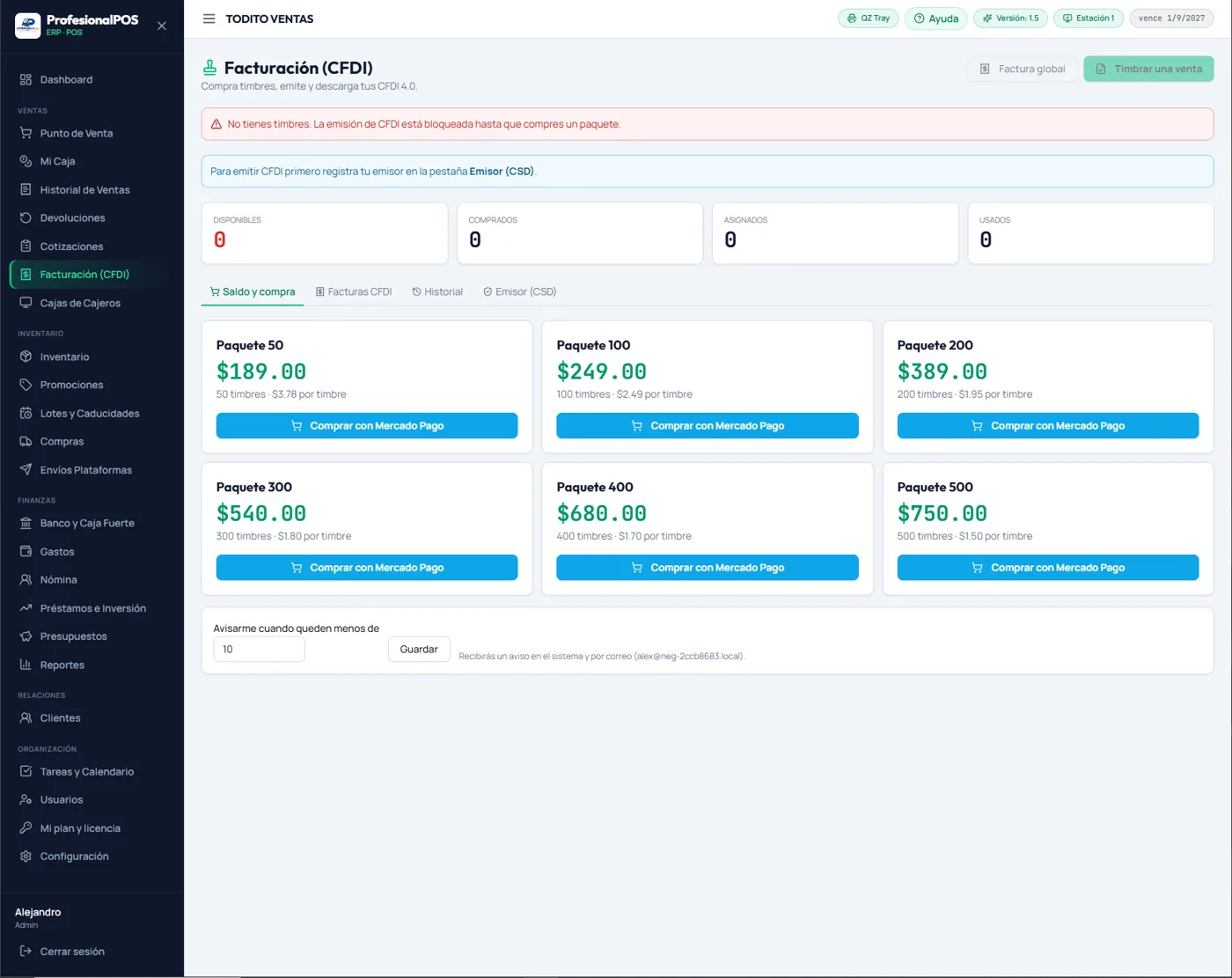
Task: Focus the low-stamps alert threshold field
Action: [259, 650]
